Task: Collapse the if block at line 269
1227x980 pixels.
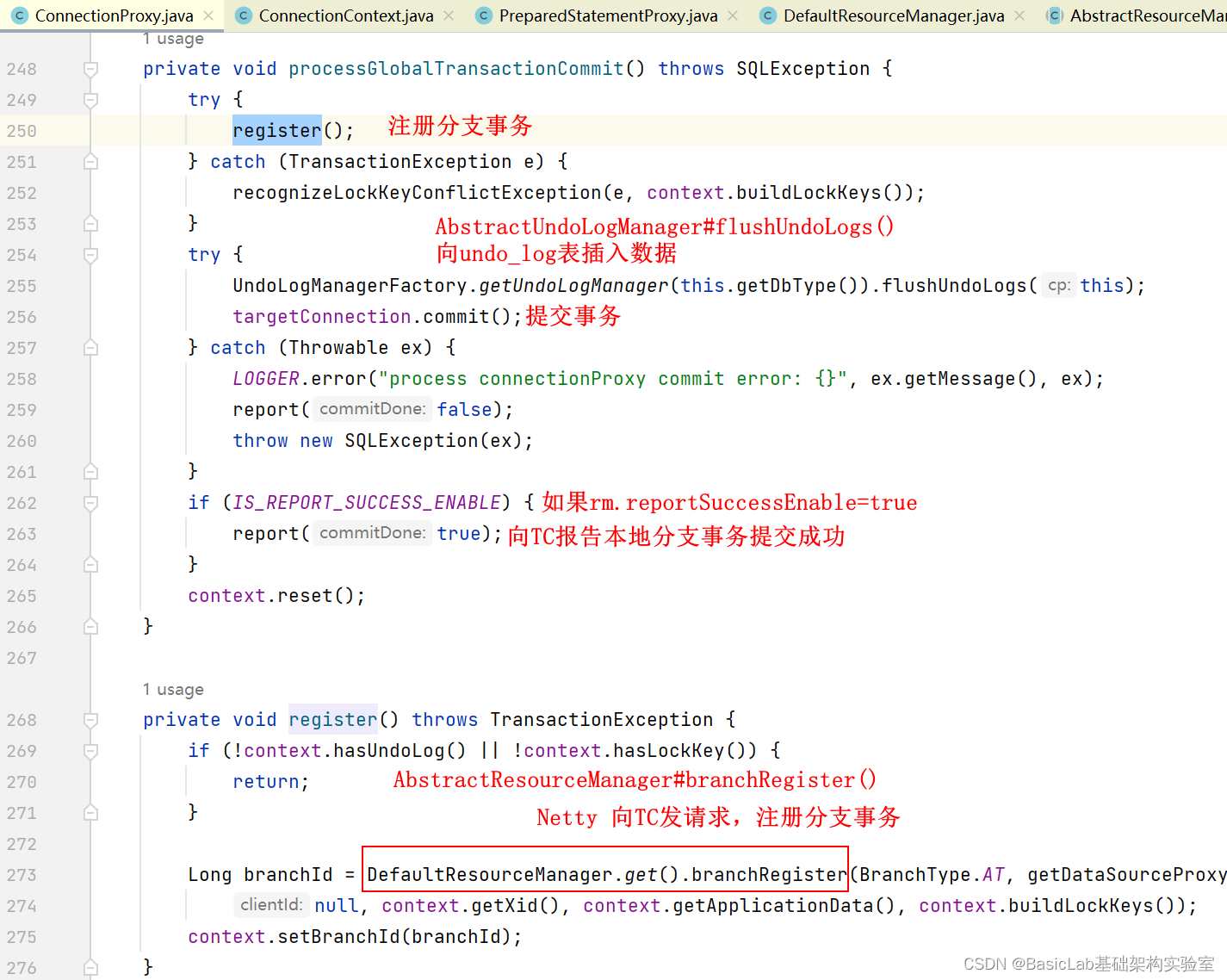Action: (x=90, y=751)
